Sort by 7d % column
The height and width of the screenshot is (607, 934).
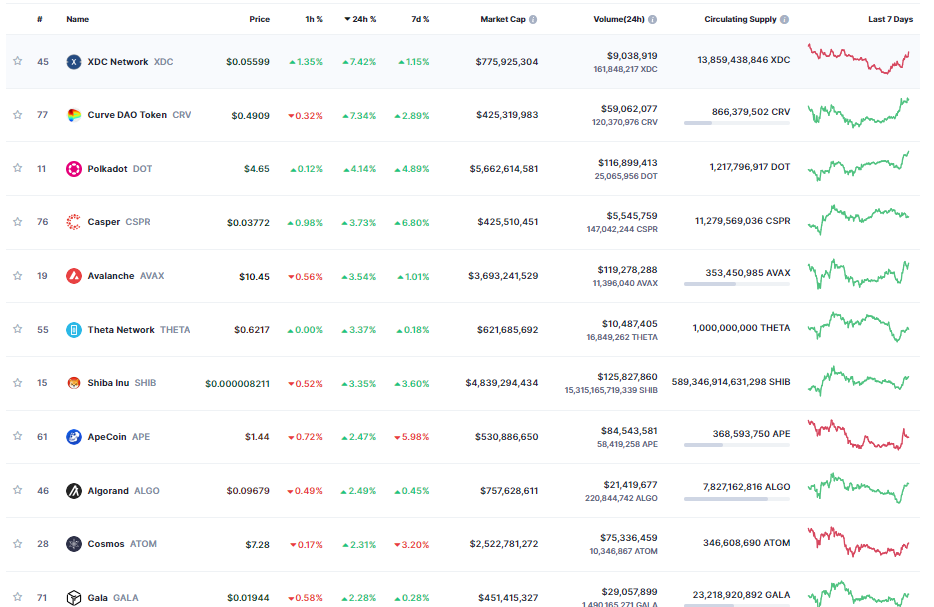(x=420, y=19)
